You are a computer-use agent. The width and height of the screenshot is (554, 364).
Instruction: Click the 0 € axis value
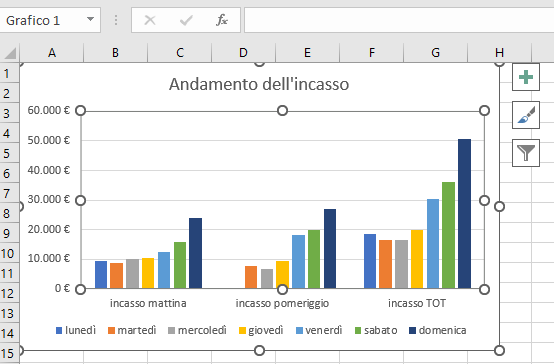[62, 288]
